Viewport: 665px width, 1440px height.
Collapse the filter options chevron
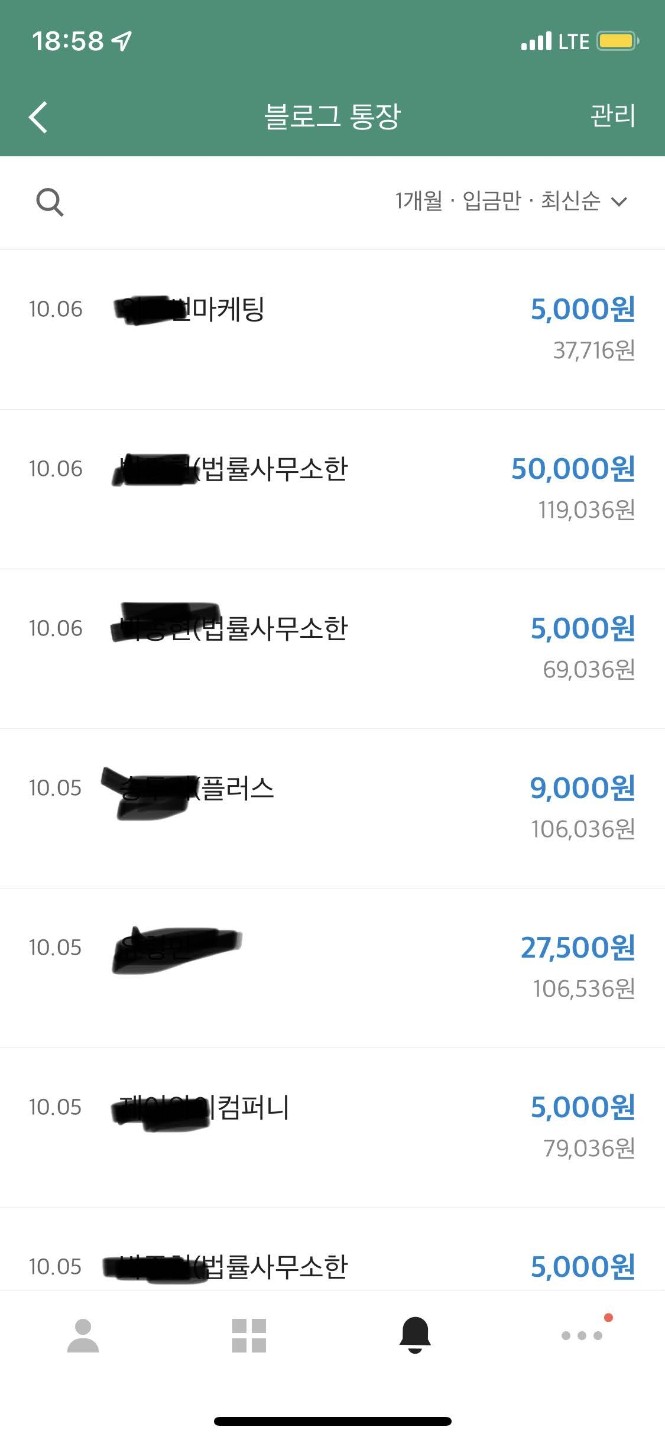click(620, 201)
